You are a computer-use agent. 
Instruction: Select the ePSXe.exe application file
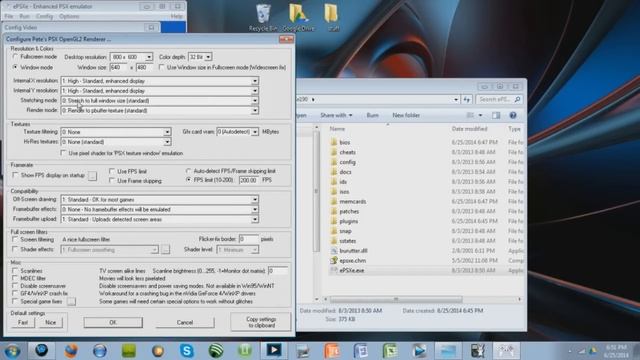click(351, 270)
